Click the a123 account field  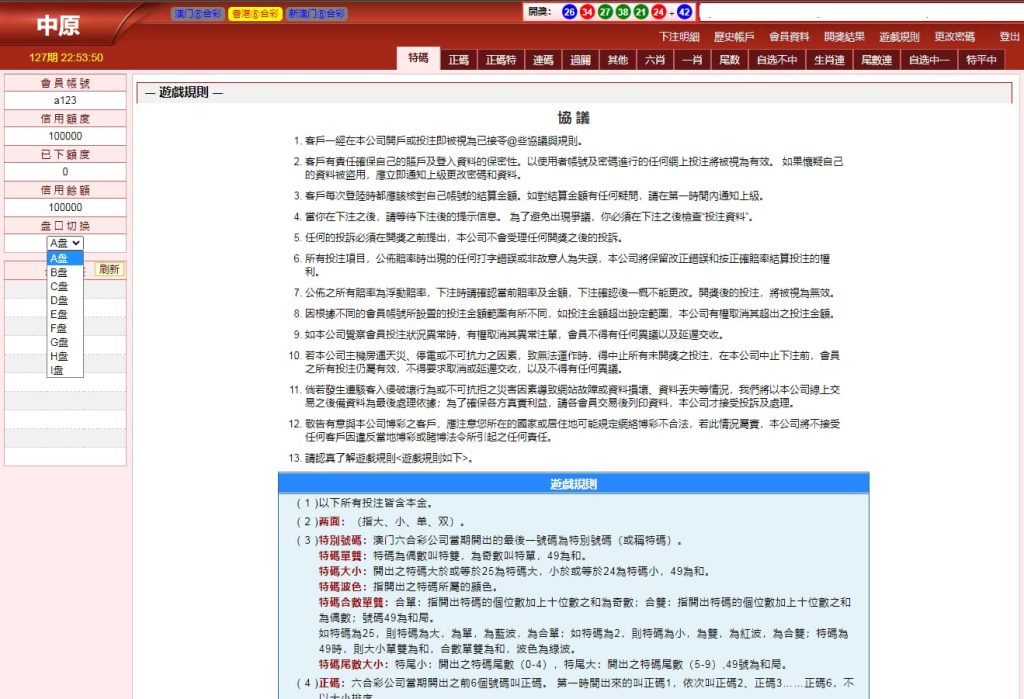63,101
